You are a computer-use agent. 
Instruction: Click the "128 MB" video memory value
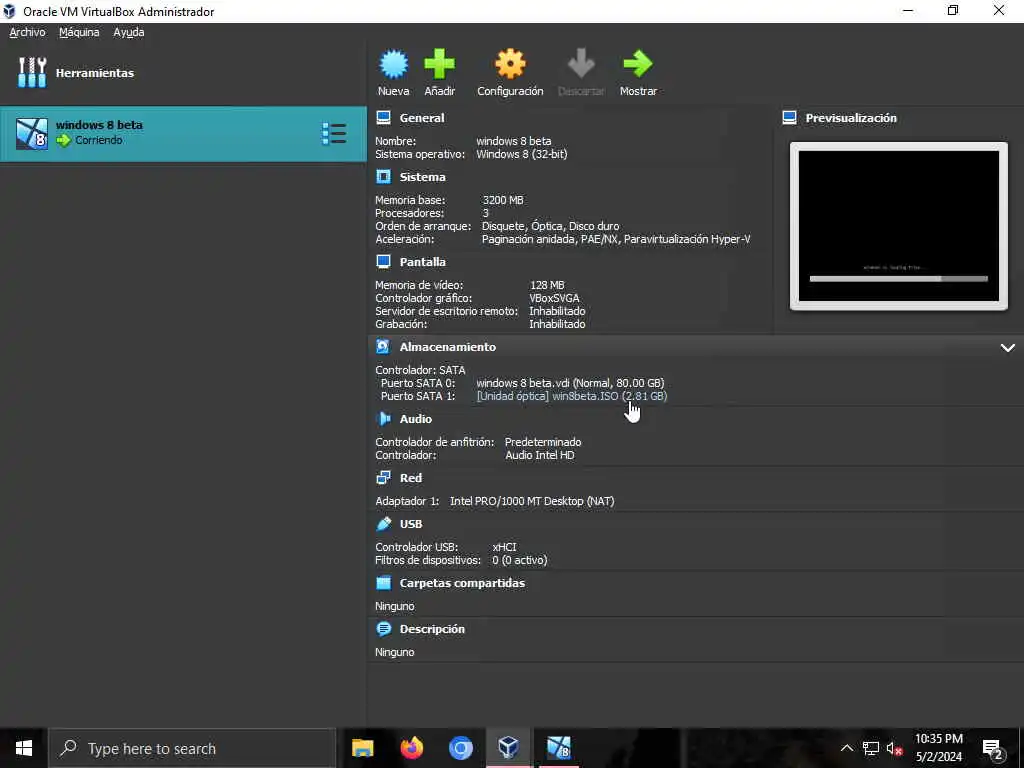coord(547,285)
